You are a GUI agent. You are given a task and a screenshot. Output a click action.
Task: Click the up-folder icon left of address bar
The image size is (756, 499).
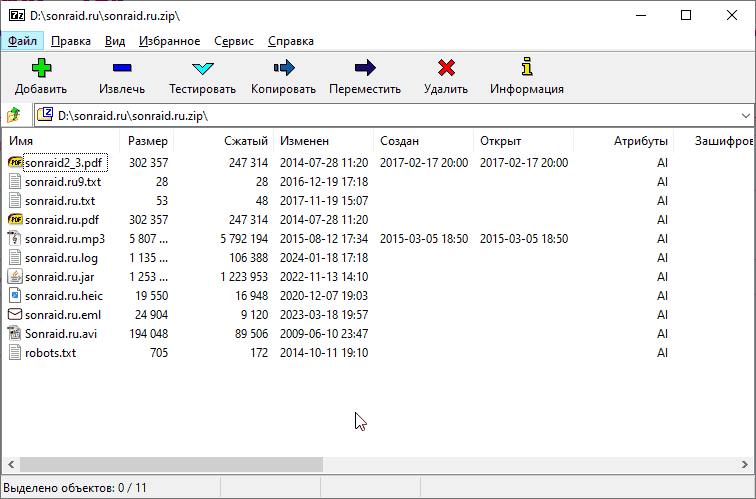pos(14,115)
